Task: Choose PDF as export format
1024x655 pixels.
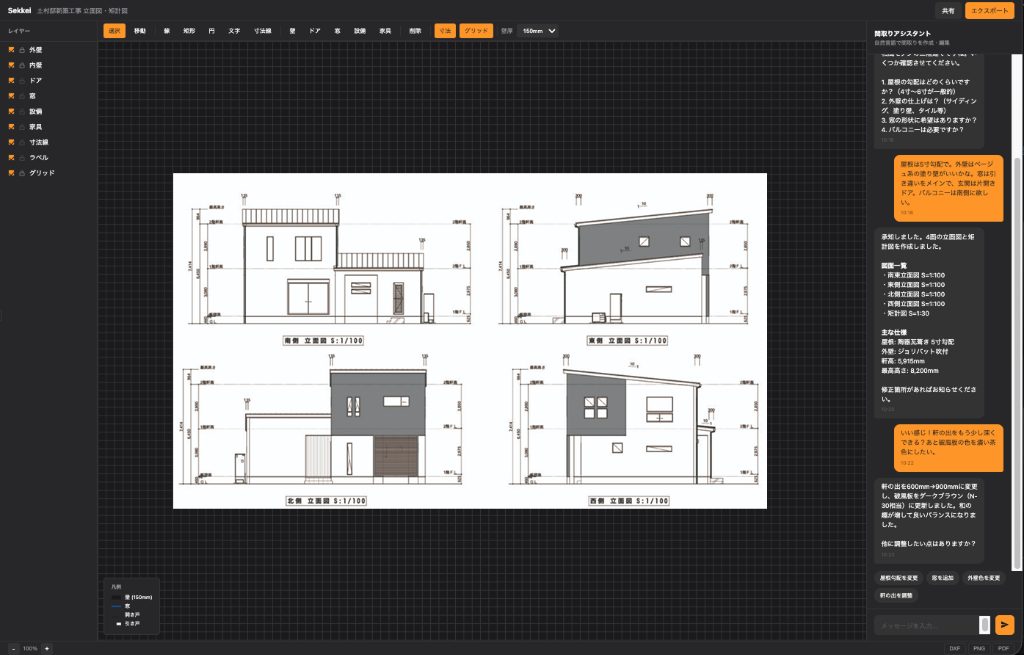Action: click(x=1004, y=648)
